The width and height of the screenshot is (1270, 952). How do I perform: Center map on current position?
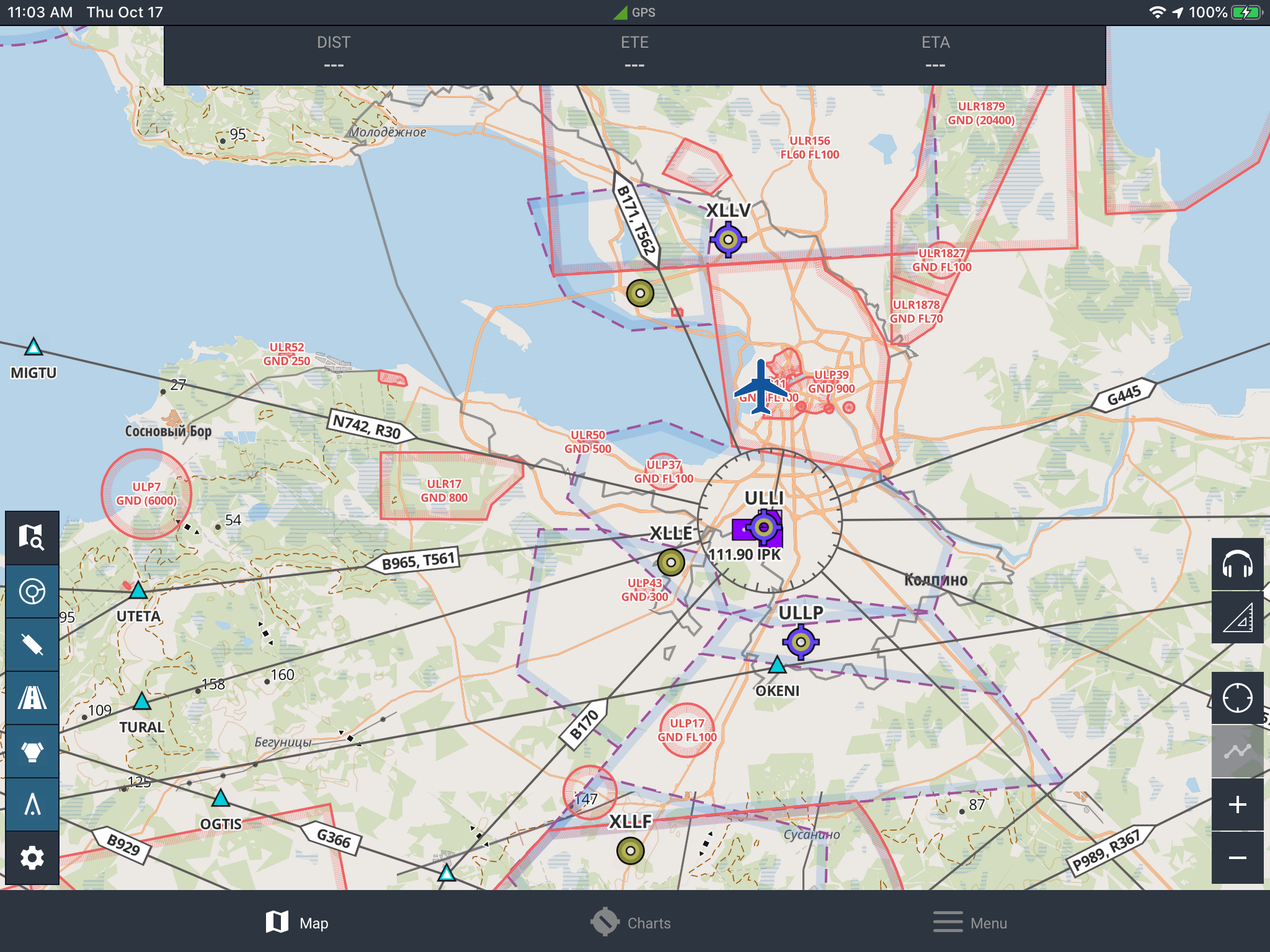(x=1237, y=698)
